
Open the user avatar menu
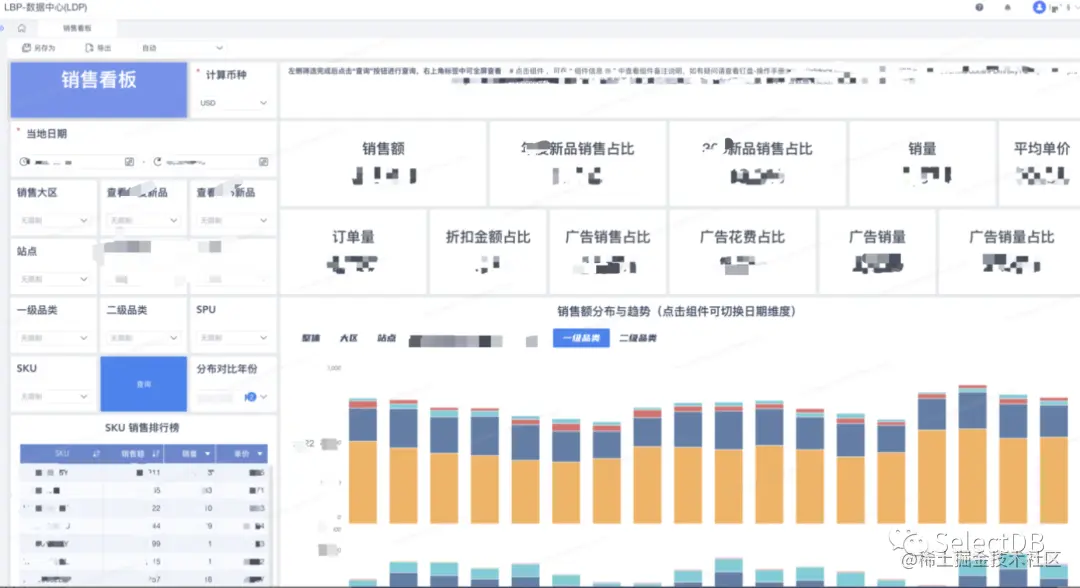tap(1039, 8)
